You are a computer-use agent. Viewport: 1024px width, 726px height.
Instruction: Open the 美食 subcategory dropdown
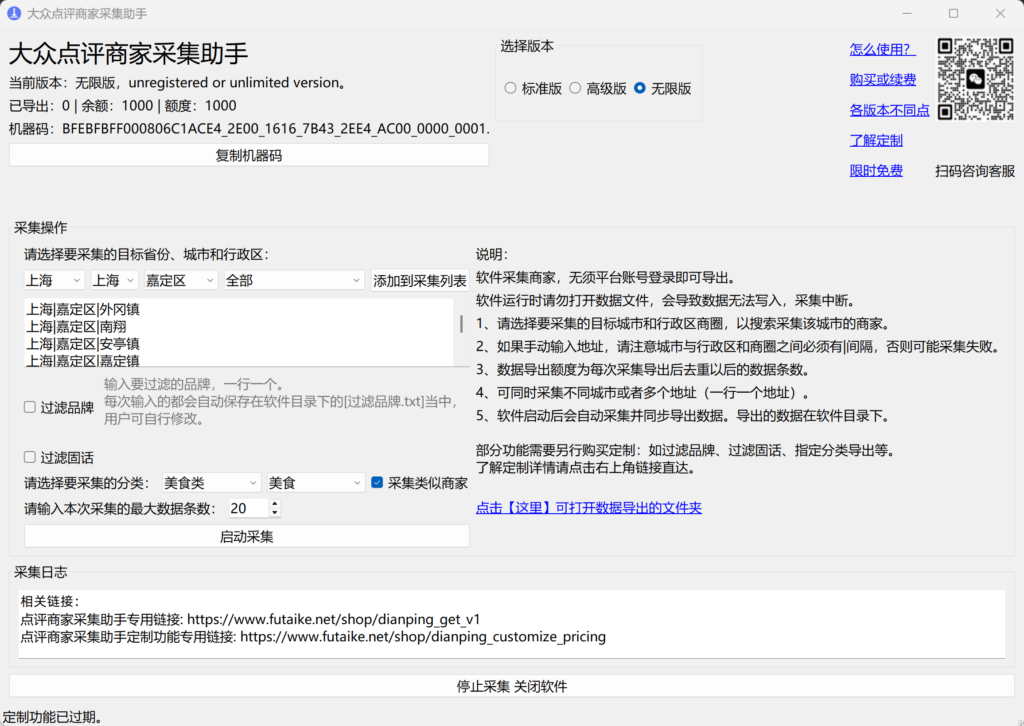(315, 481)
